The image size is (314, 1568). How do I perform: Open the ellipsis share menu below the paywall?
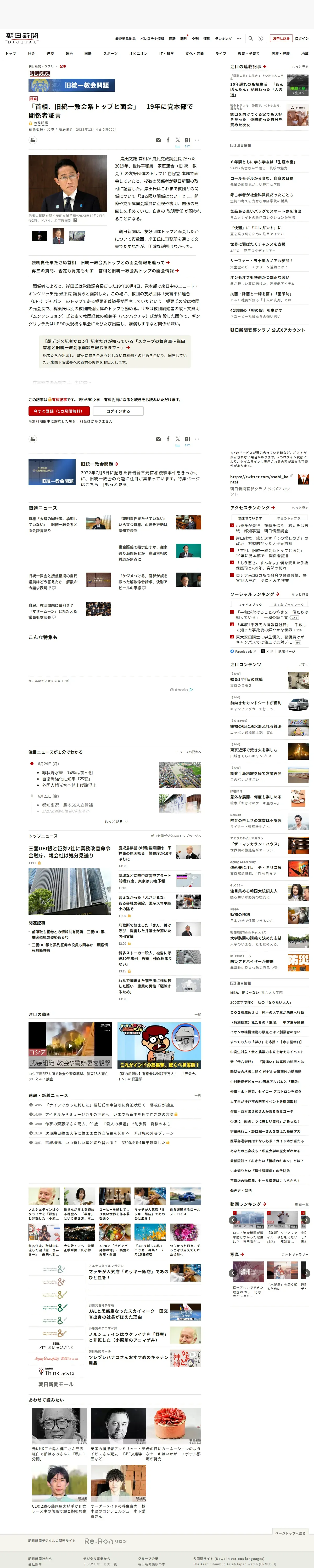tap(197, 439)
